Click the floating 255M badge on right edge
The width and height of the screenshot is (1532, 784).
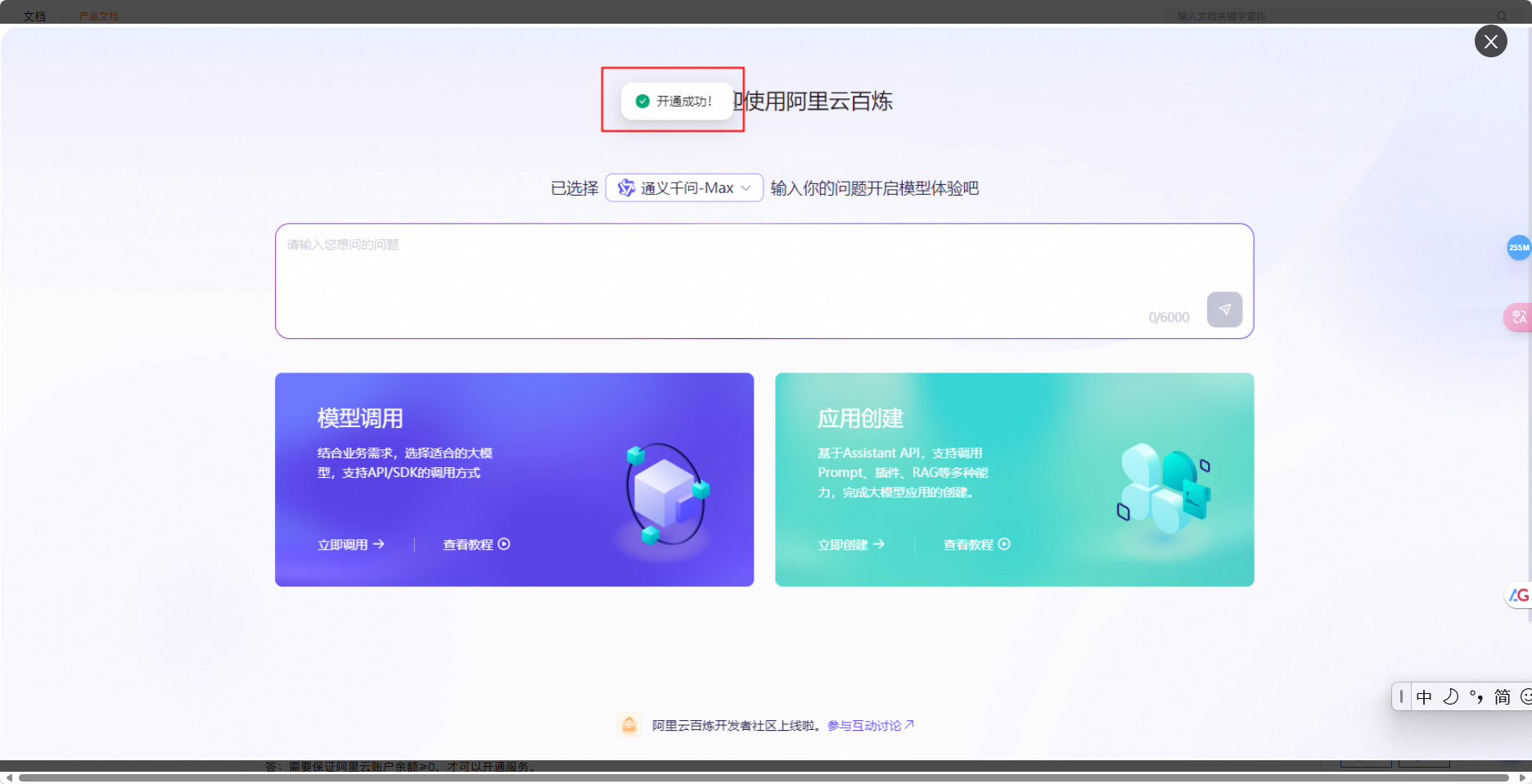point(1518,247)
